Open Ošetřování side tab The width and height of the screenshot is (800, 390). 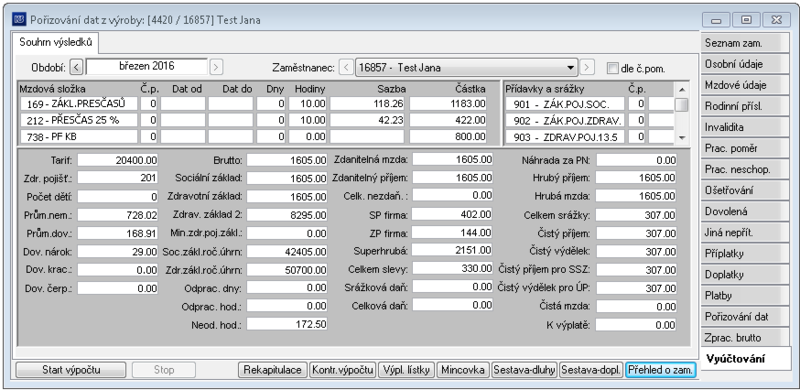click(x=744, y=190)
